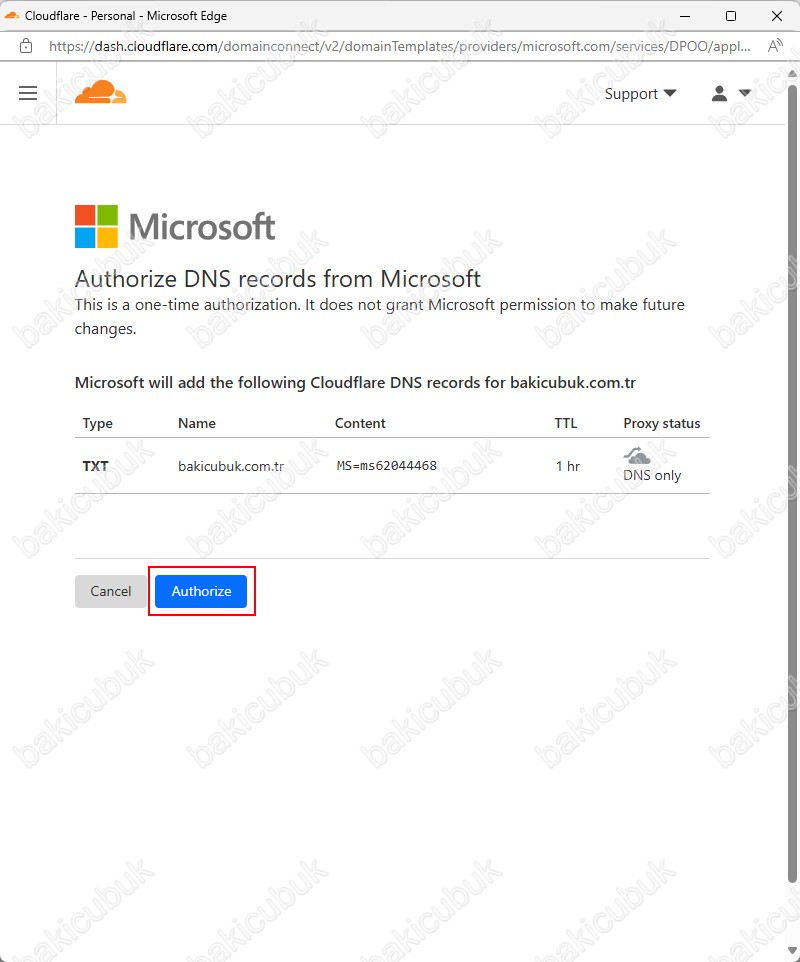This screenshot has height=962, width=800.
Task: Select the MS=ms62044468 content value
Action: (x=387, y=466)
